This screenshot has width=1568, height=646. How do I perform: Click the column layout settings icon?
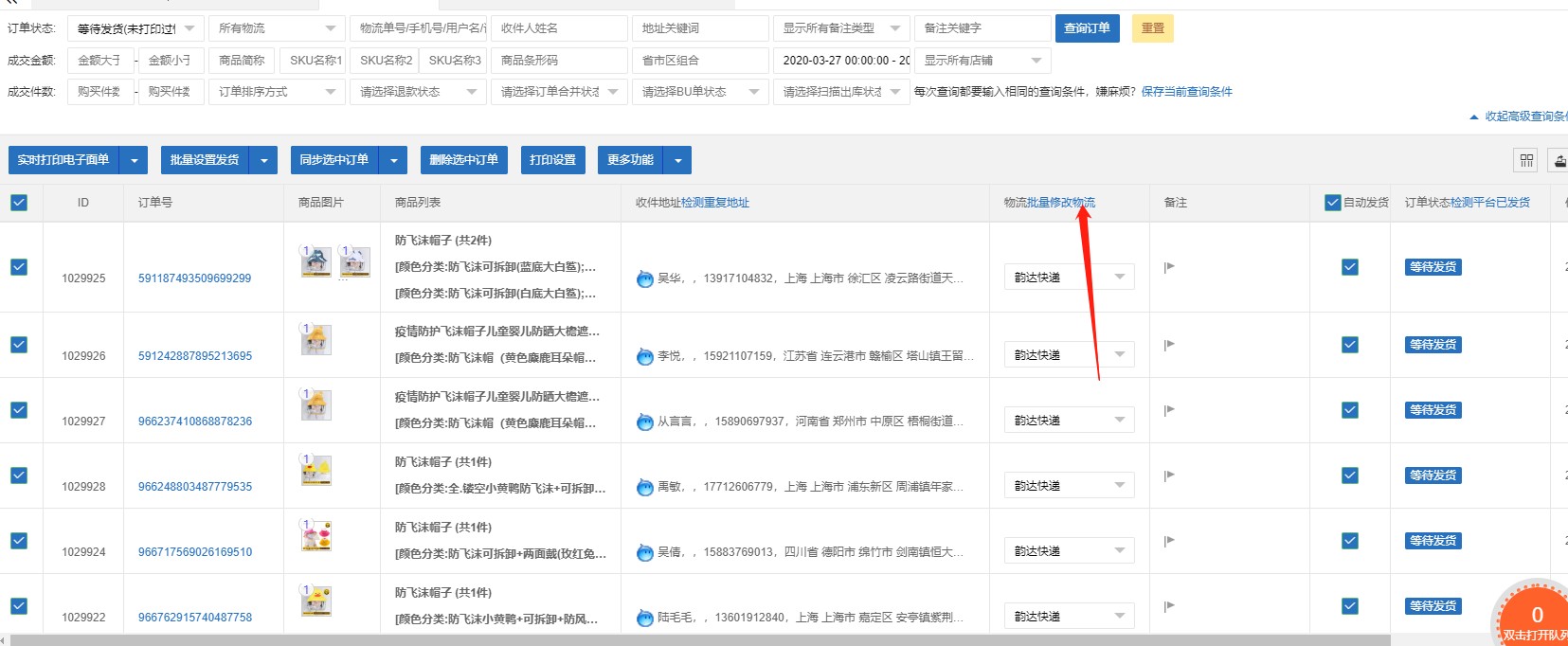coord(1526,160)
